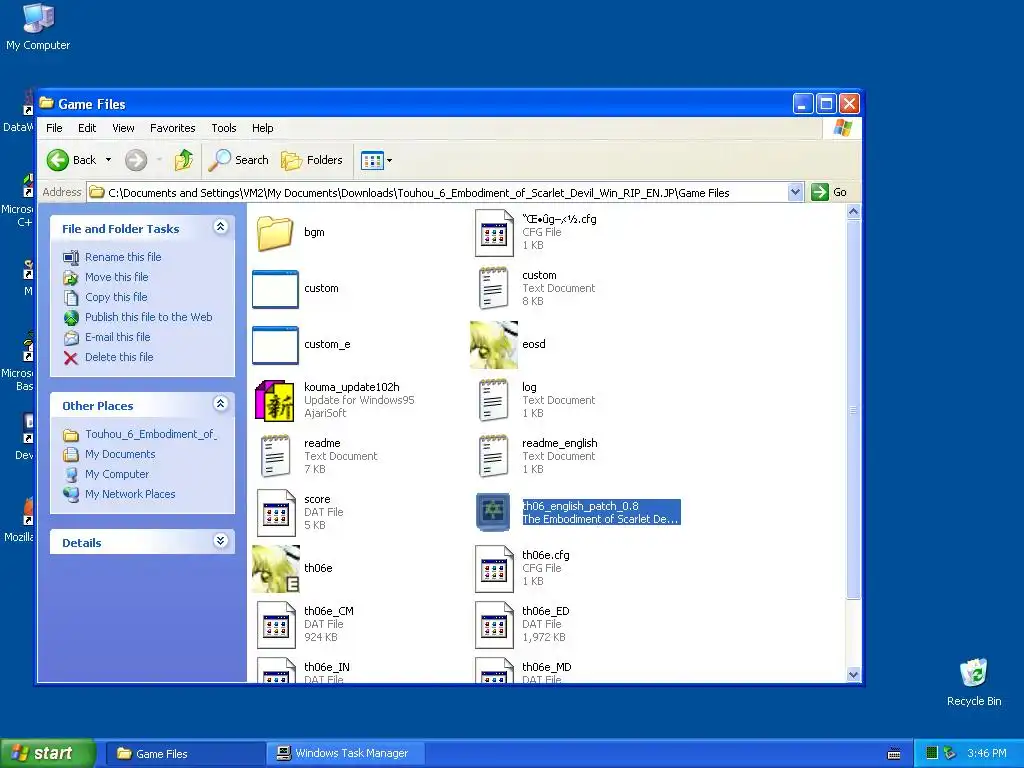
Task: Open Search from the toolbar
Action: [x=238, y=160]
